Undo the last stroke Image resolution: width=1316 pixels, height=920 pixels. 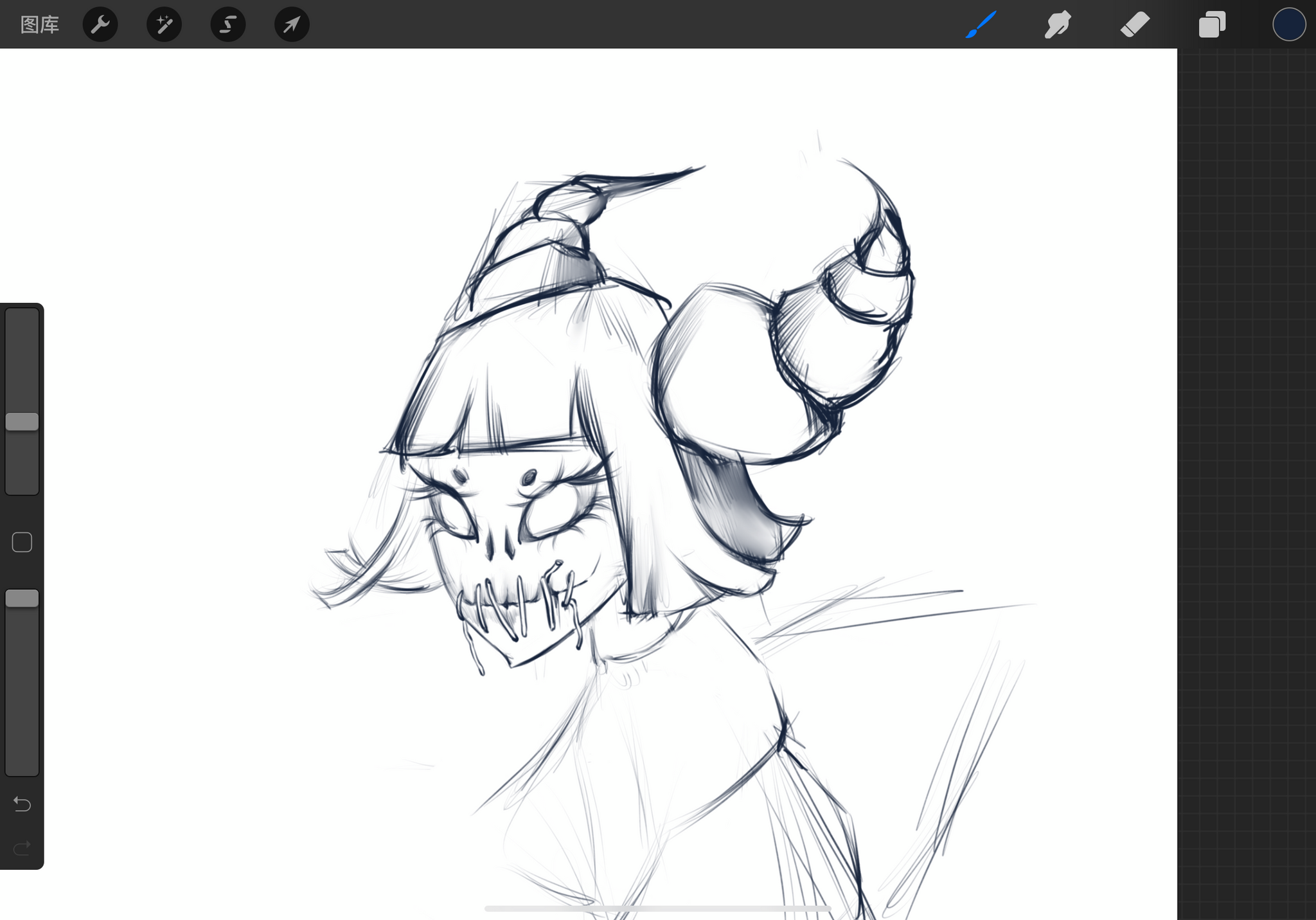tap(22, 804)
